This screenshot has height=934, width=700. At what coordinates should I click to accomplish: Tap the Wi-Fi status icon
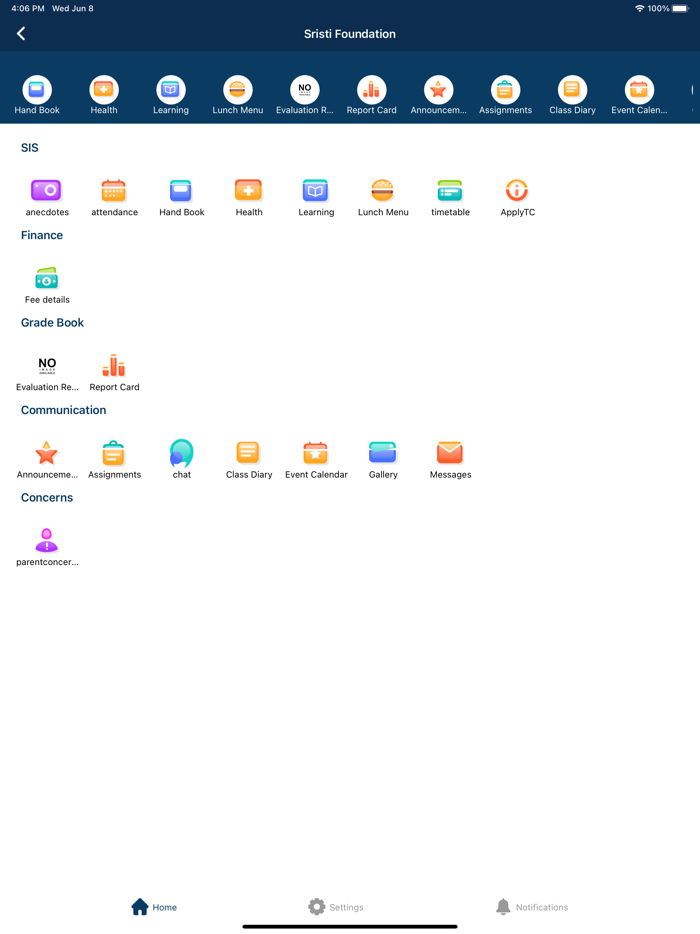coord(639,8)
